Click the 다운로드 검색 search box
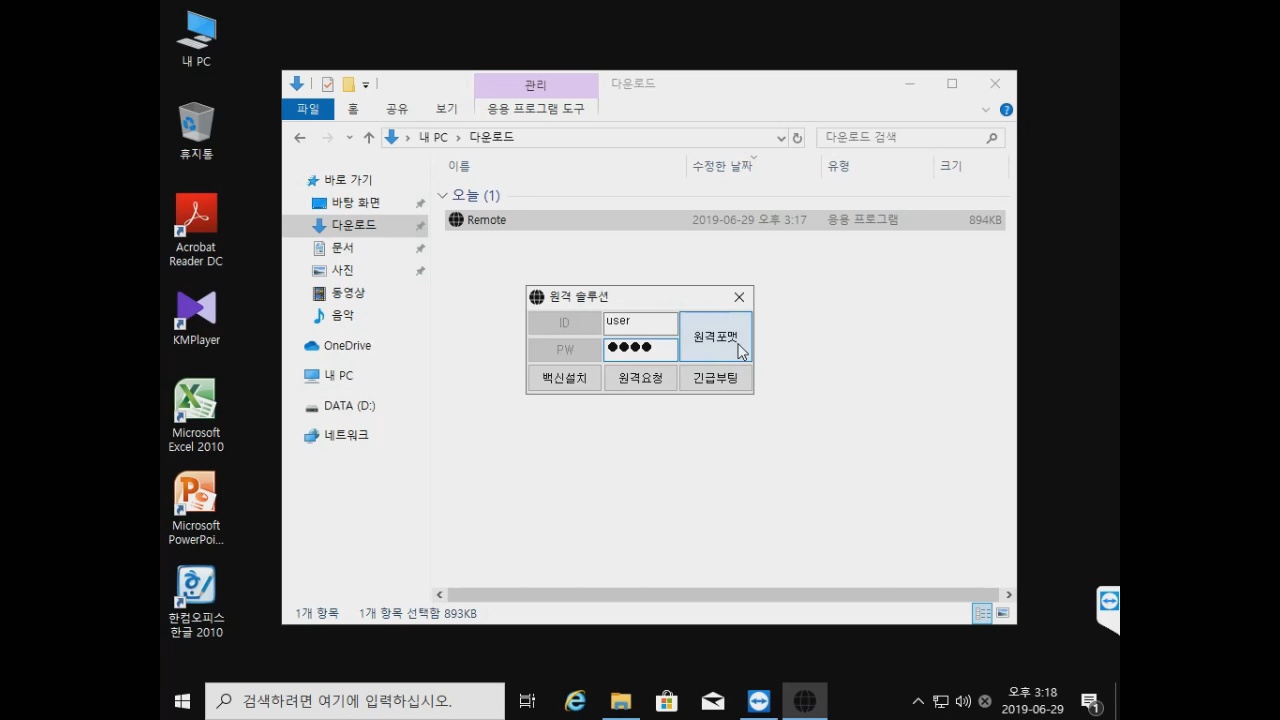1280x720 pixels. click(x=910, y=138)
